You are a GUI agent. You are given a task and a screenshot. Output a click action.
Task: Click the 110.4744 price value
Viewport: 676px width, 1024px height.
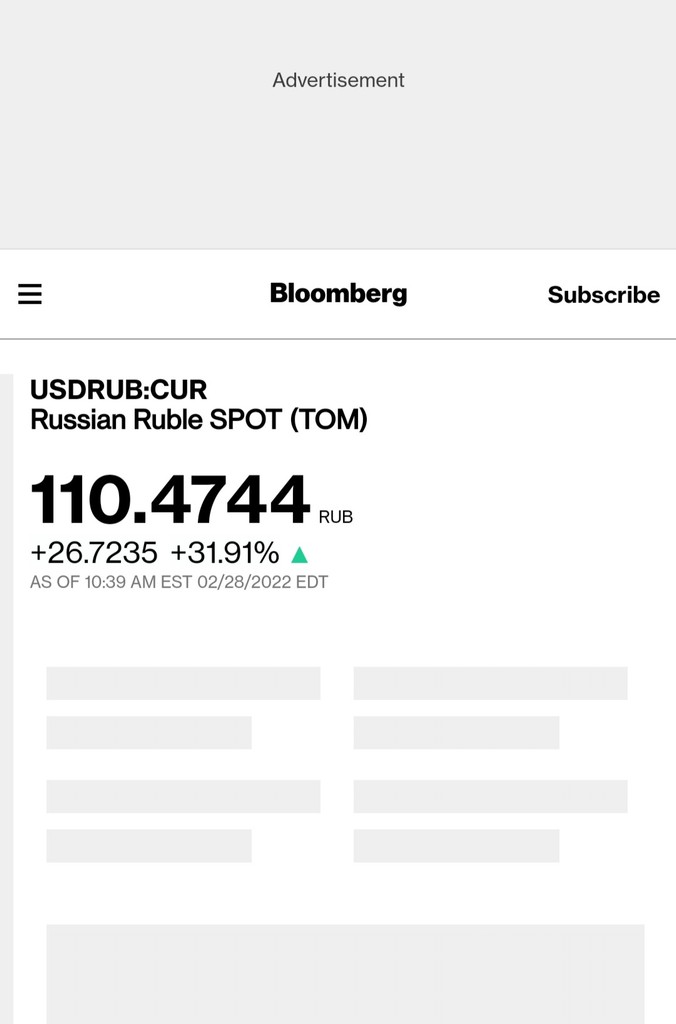tap(170, 501)
